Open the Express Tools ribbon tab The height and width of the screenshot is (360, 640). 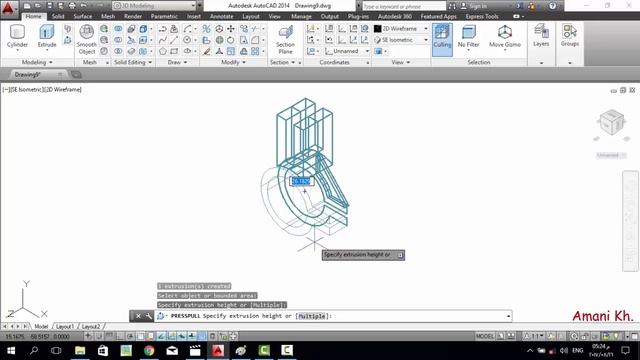[x=482, y=16]
